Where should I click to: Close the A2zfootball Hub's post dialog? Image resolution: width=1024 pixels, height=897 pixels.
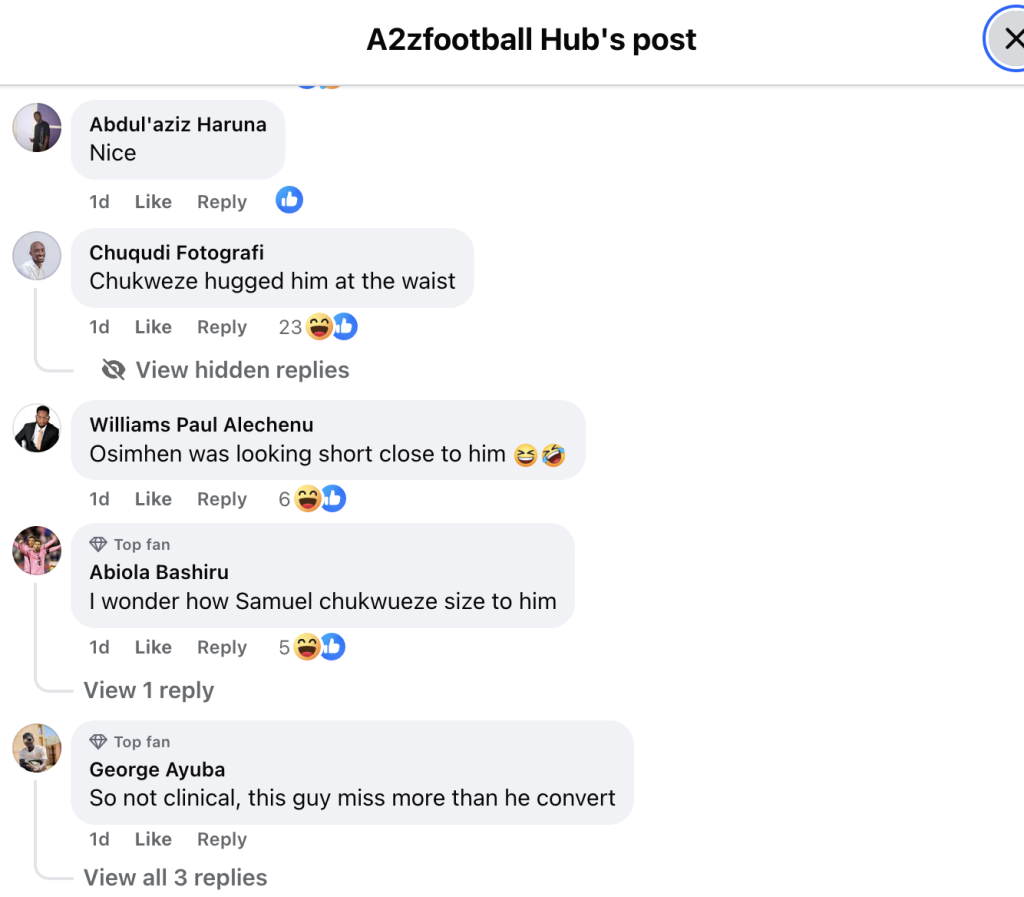(1011, 40)
